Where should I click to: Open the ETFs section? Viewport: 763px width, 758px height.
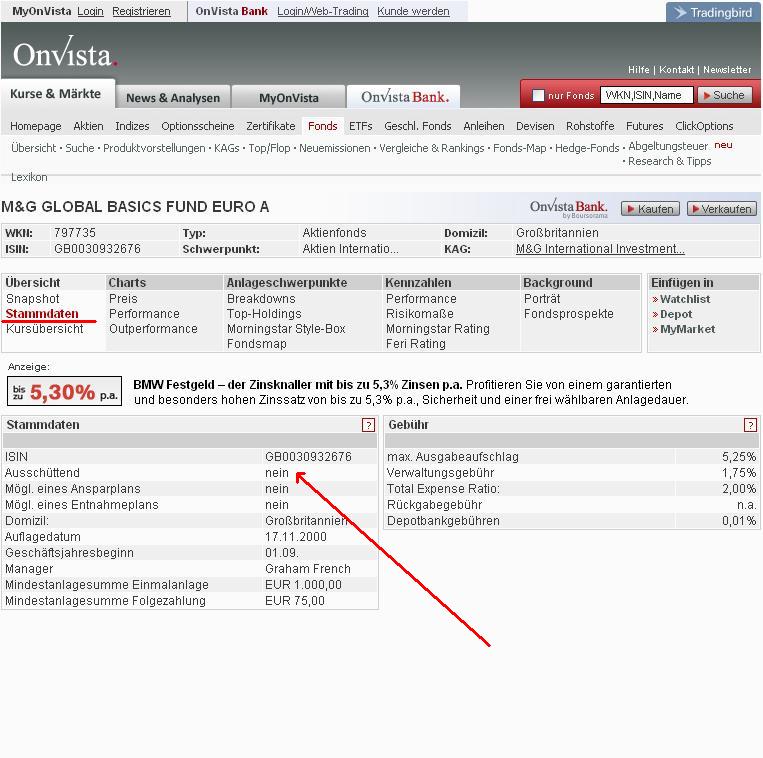[x=361, y=126]
